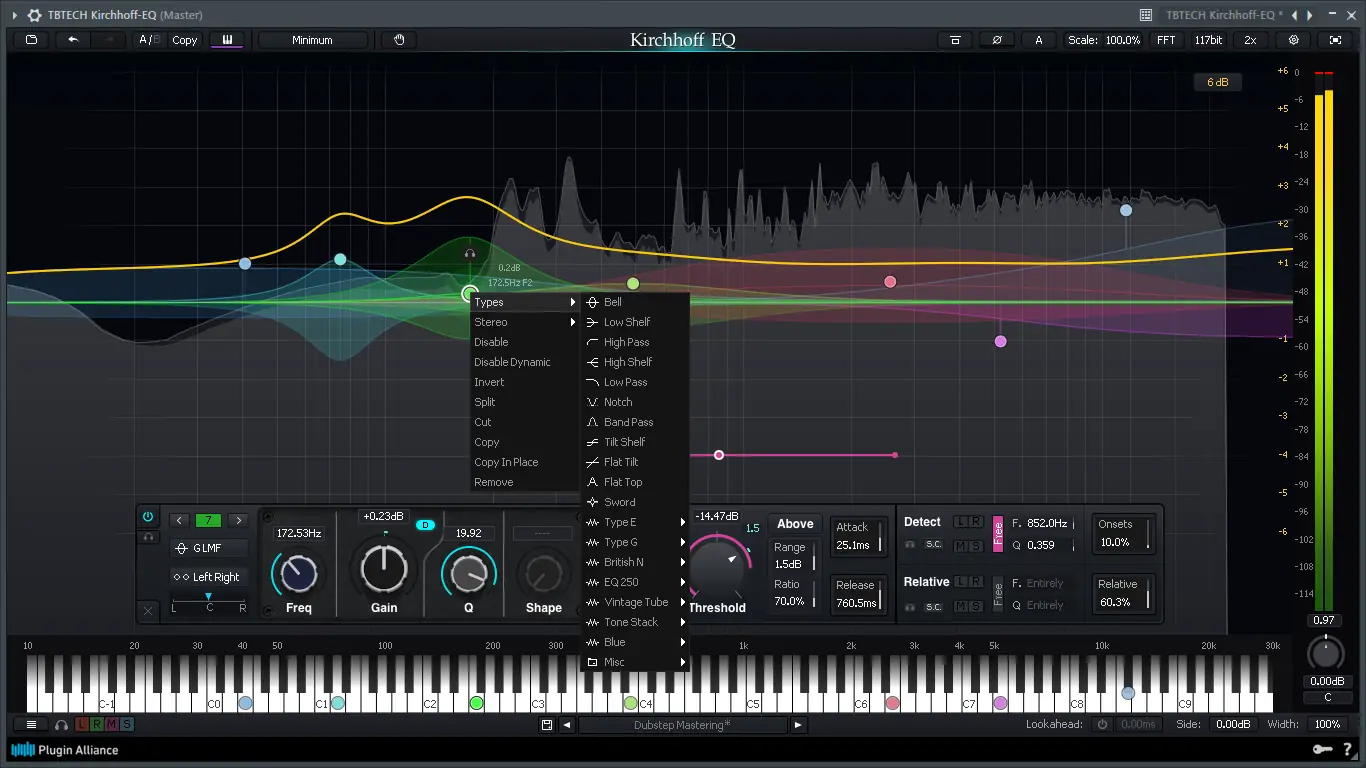Switch to fullscreen with the expand icon
The width and height of the screenshot is (1366, 768).
pos(1335,40)
